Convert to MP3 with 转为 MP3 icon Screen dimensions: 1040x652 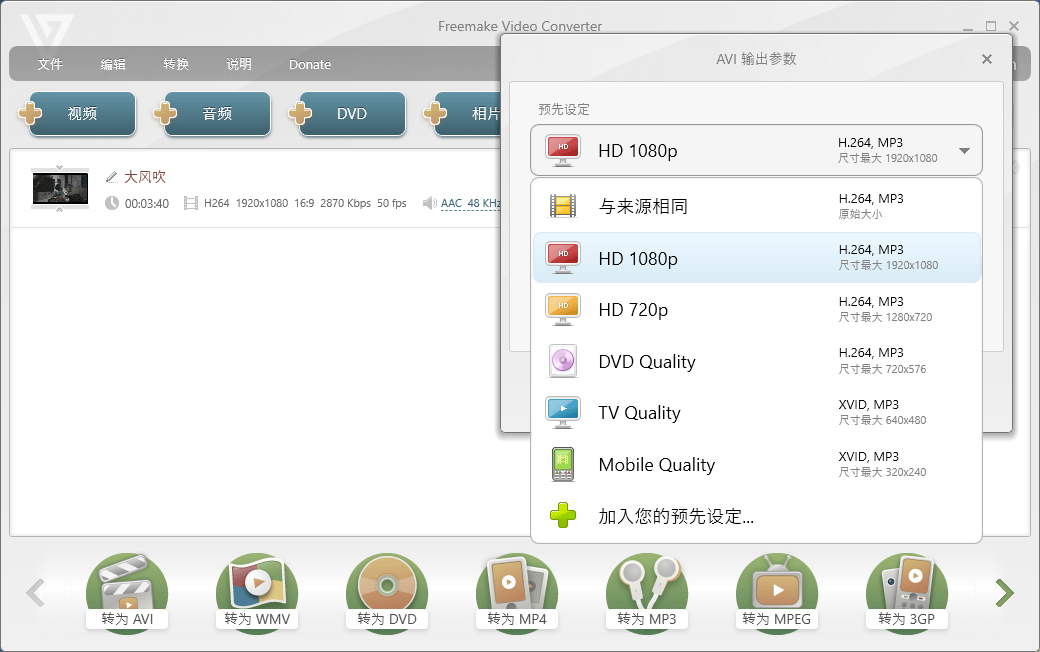coord(647,592)
